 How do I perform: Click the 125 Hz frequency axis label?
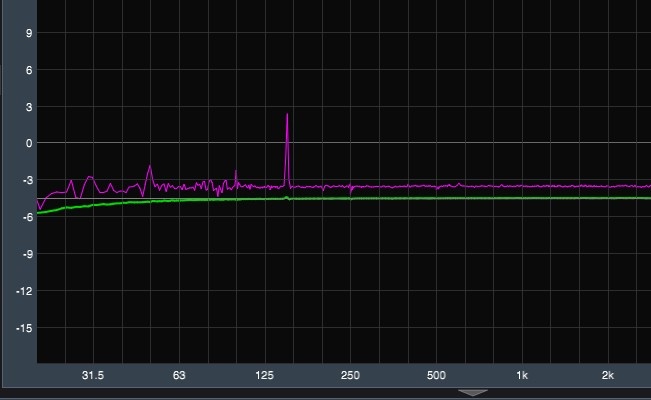(x=265, y=376)
